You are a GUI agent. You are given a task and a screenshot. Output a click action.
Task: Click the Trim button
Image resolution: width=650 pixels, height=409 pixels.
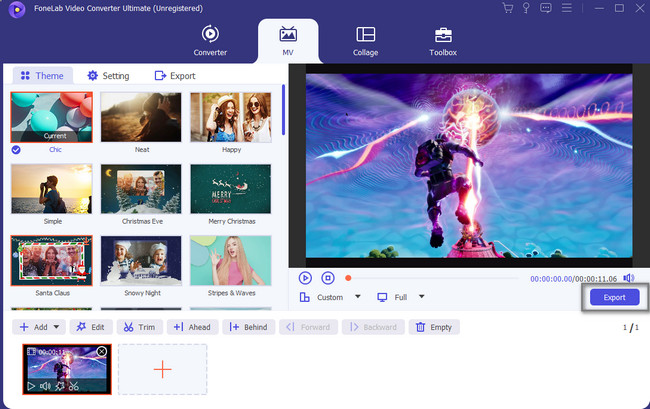(x=140, y=327)
